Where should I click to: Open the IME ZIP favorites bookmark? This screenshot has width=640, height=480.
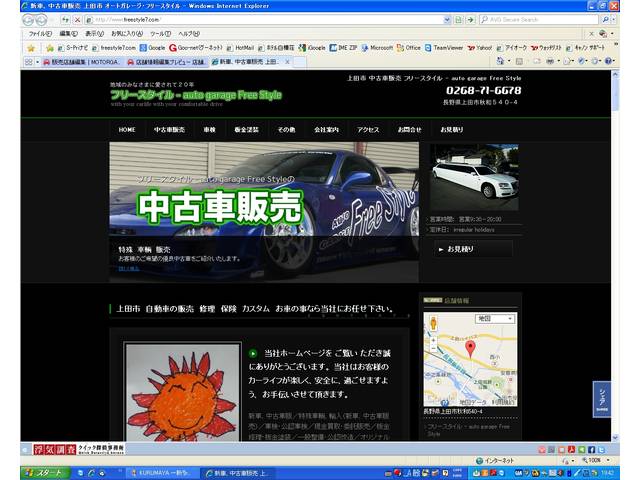[x=343, y=48]
